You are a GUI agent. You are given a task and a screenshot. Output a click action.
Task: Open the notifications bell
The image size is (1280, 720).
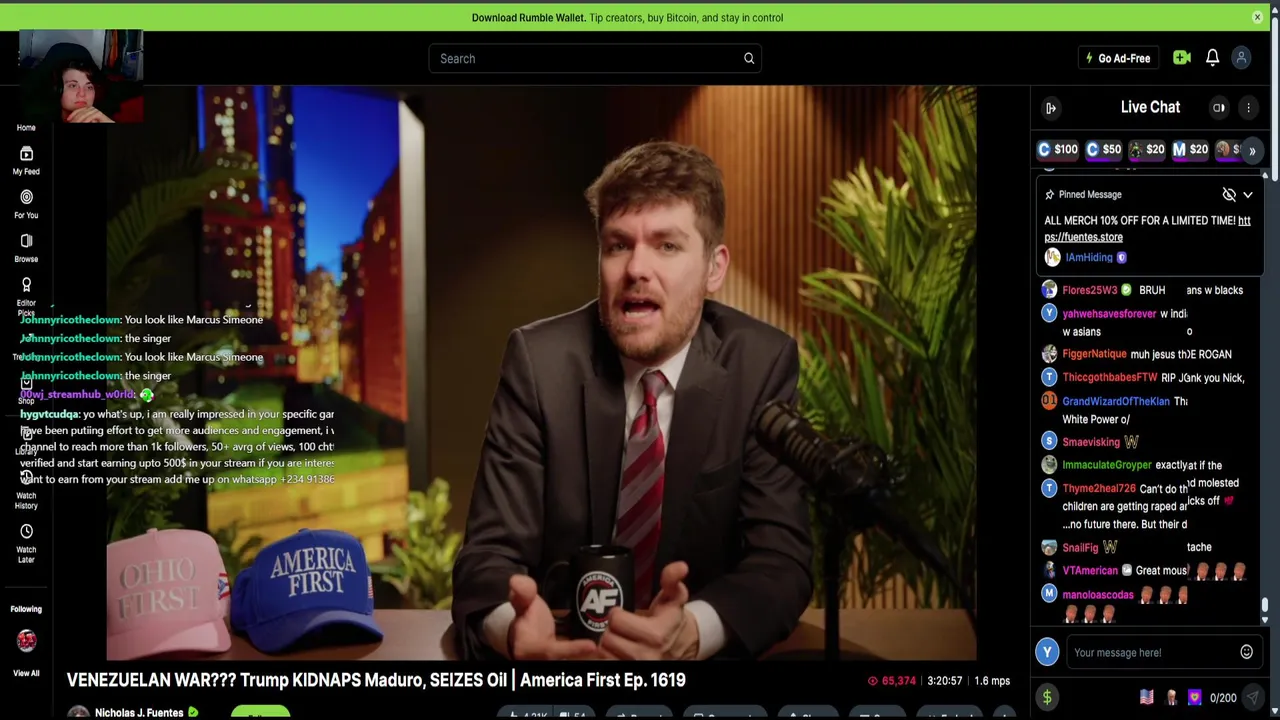pos(1212,58)
